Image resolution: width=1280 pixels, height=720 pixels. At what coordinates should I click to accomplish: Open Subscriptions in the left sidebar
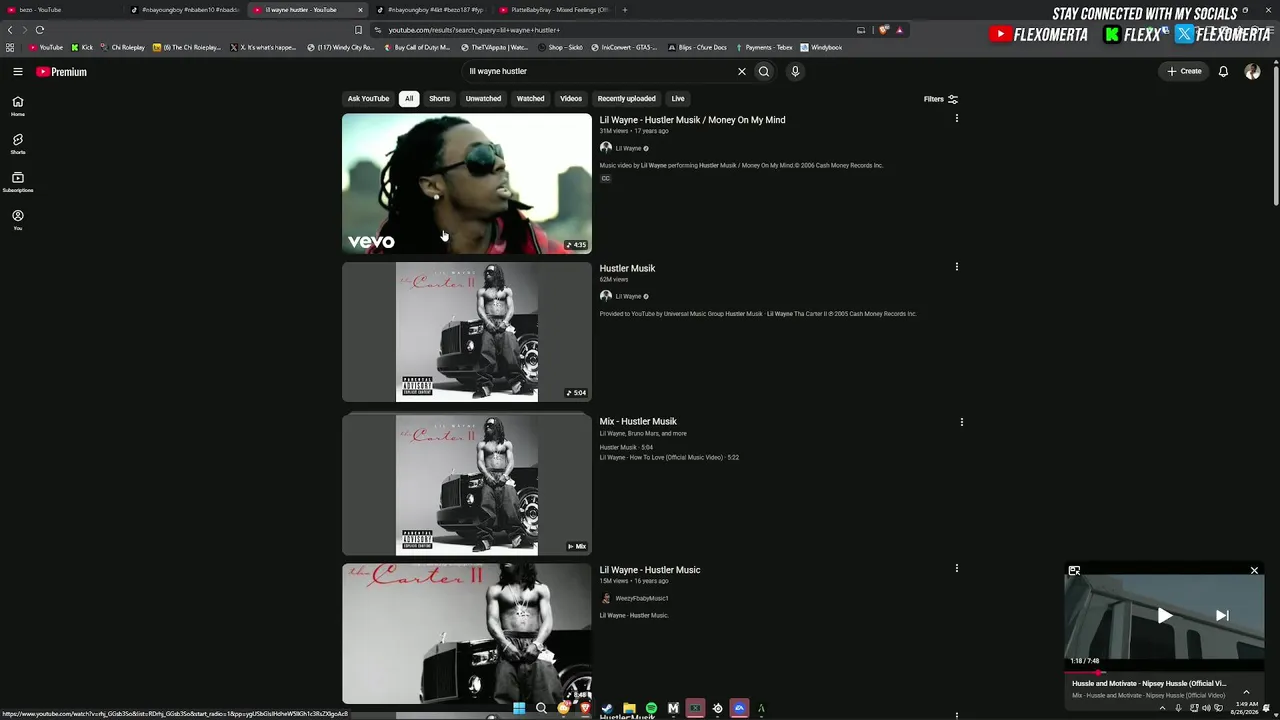(18, 182)
